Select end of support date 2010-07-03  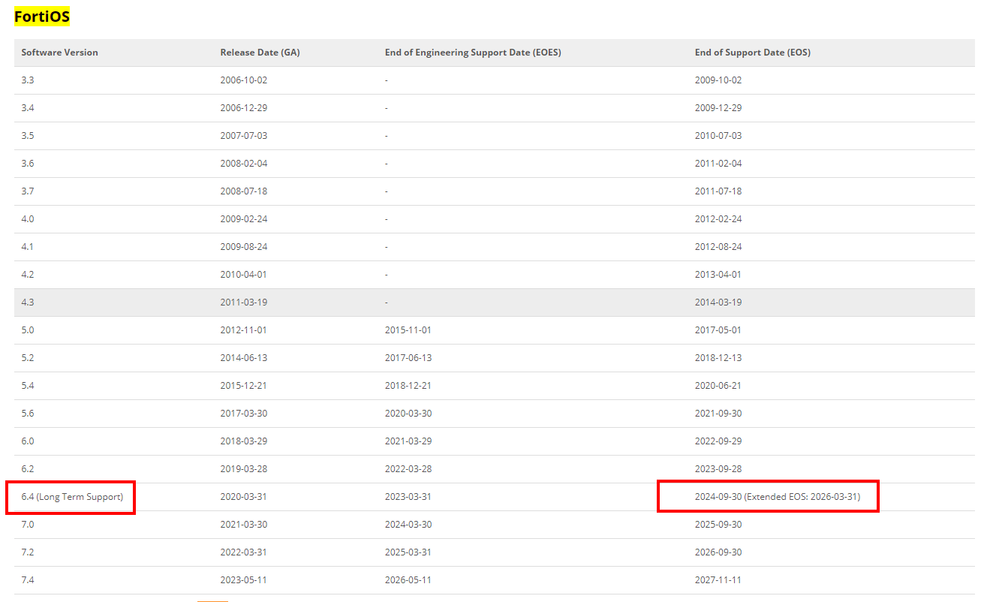point(718,136)
